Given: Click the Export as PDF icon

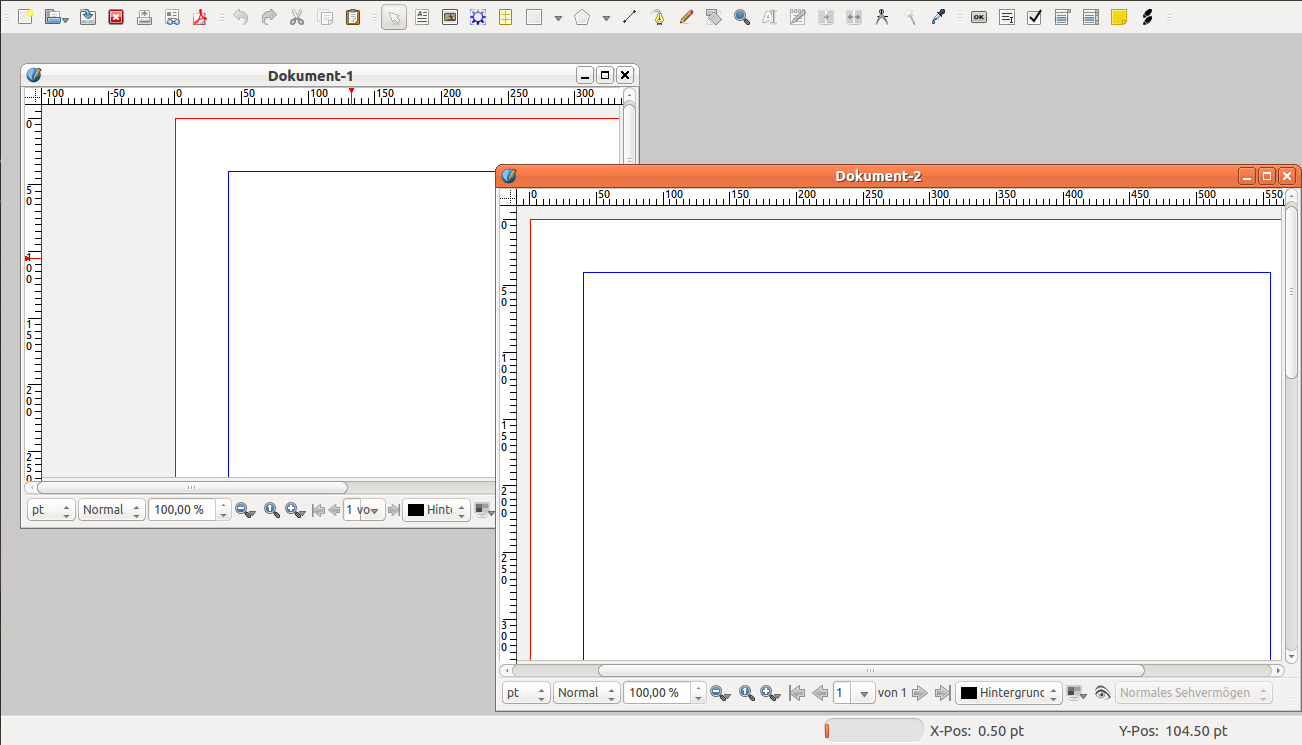Looking at the screenshot, I should [200, 17].
